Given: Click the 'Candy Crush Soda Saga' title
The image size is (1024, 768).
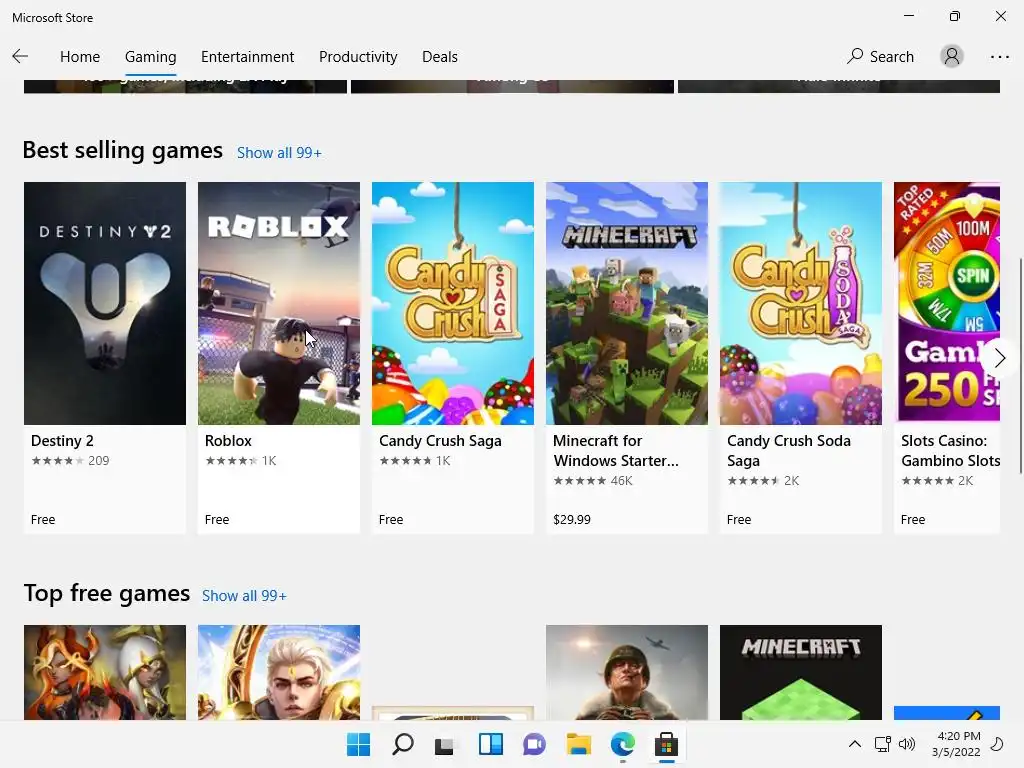Looking at the screenshot, I should (x=788, y=451).
